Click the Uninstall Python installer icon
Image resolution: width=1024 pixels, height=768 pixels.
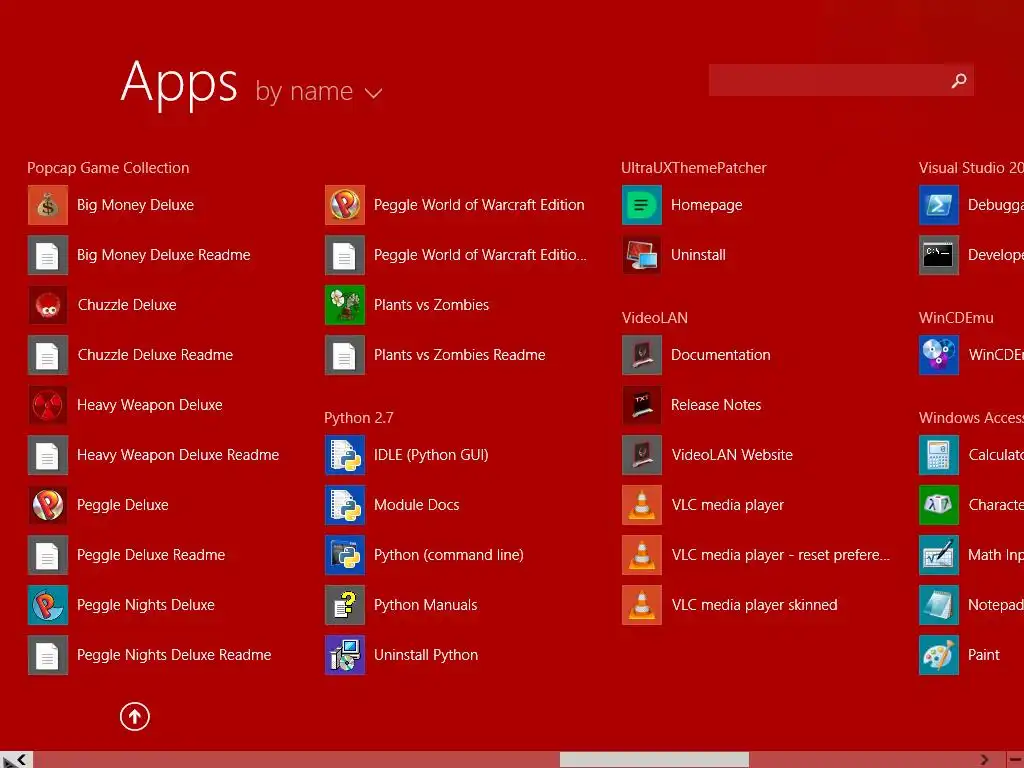coord(345,655)
